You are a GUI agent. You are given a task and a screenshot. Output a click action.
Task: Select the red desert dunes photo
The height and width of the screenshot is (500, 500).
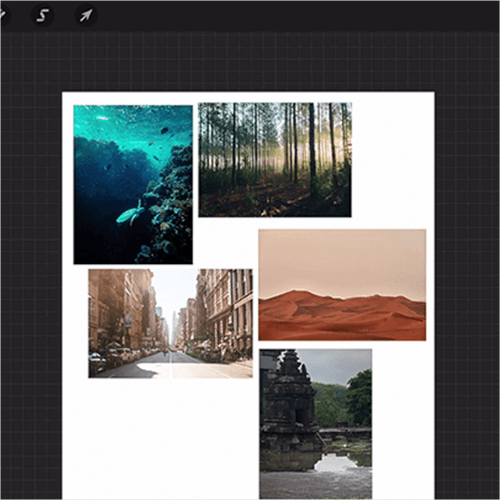[x=342, y=285]
